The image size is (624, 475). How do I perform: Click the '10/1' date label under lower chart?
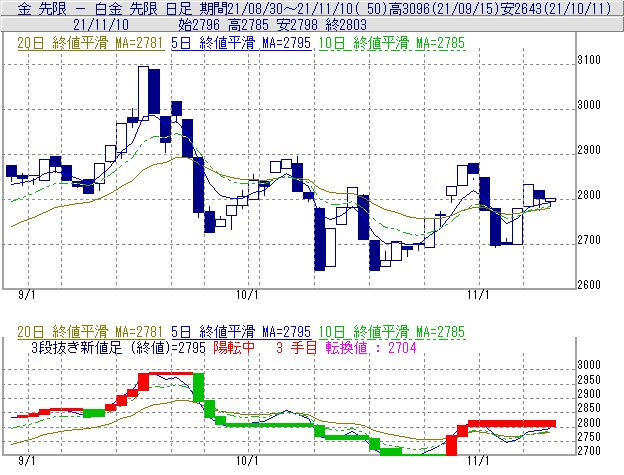coord(247,461)
